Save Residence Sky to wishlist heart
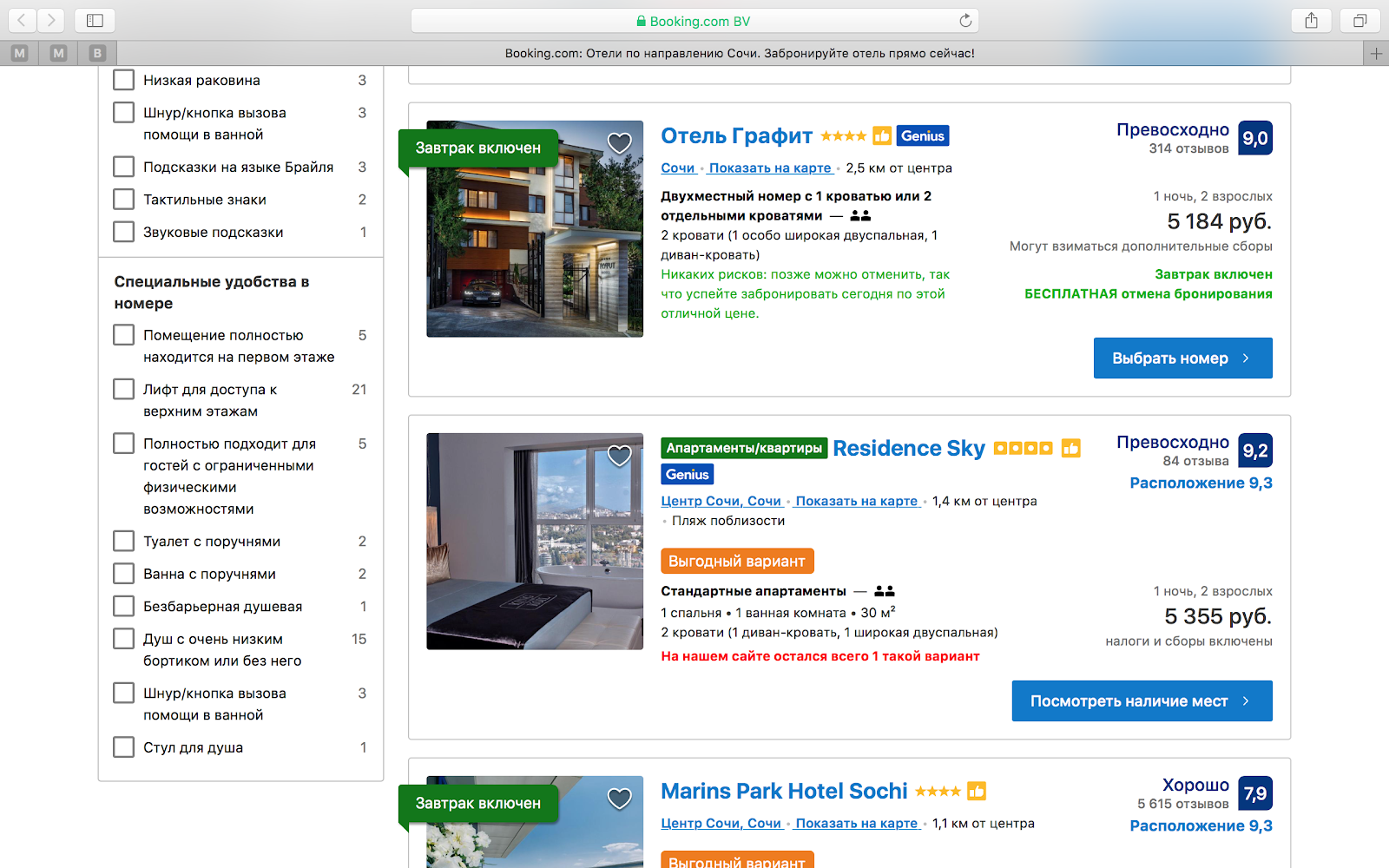The image size is (1389, 868). (x=619, y=456)
